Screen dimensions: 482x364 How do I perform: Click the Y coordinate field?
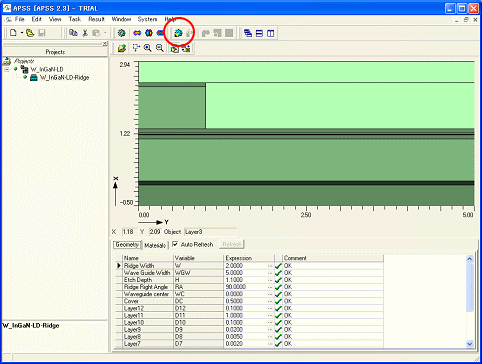pos(155,231)
